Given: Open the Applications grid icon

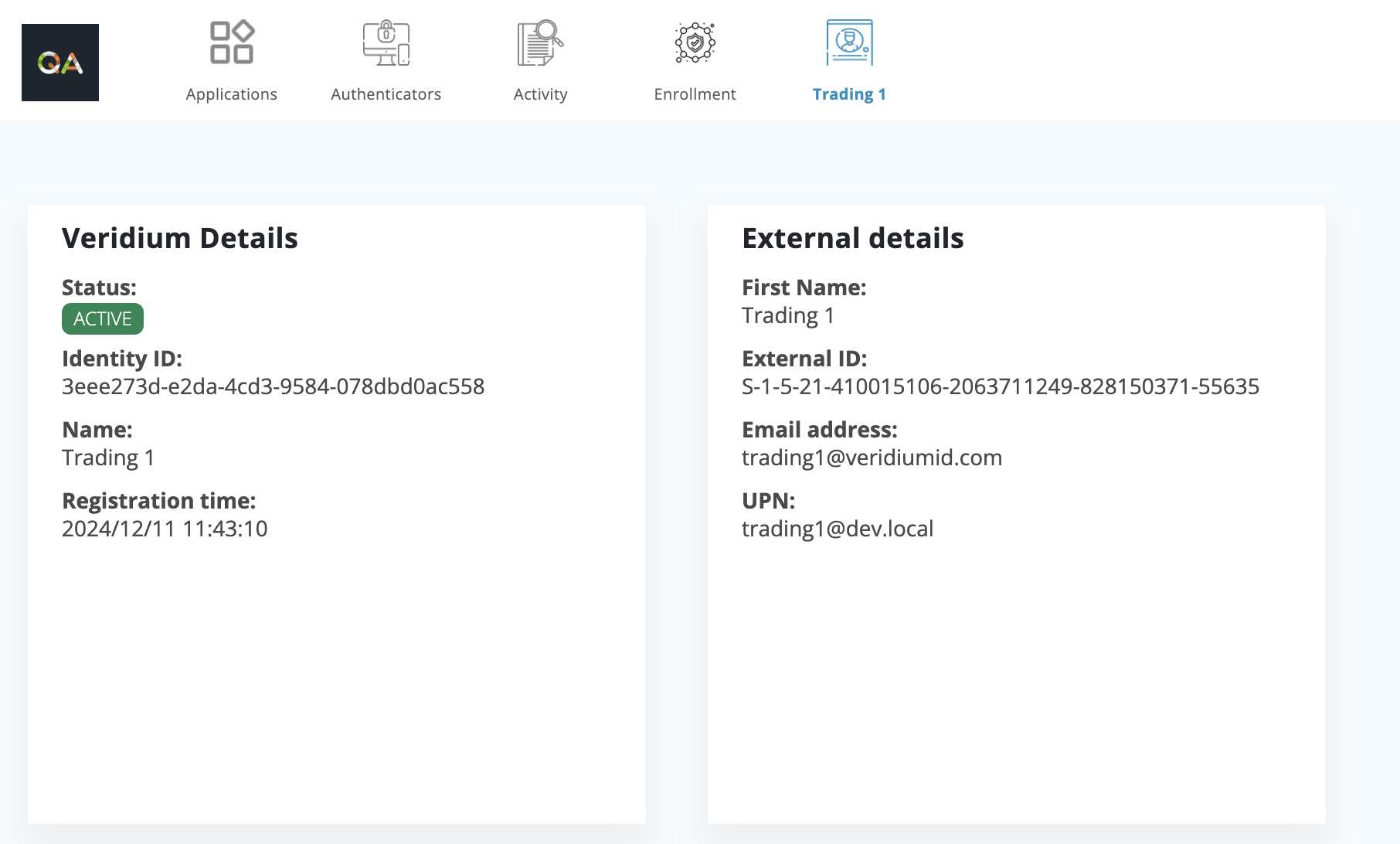Looking at the screenshot, I should [232, 43].
